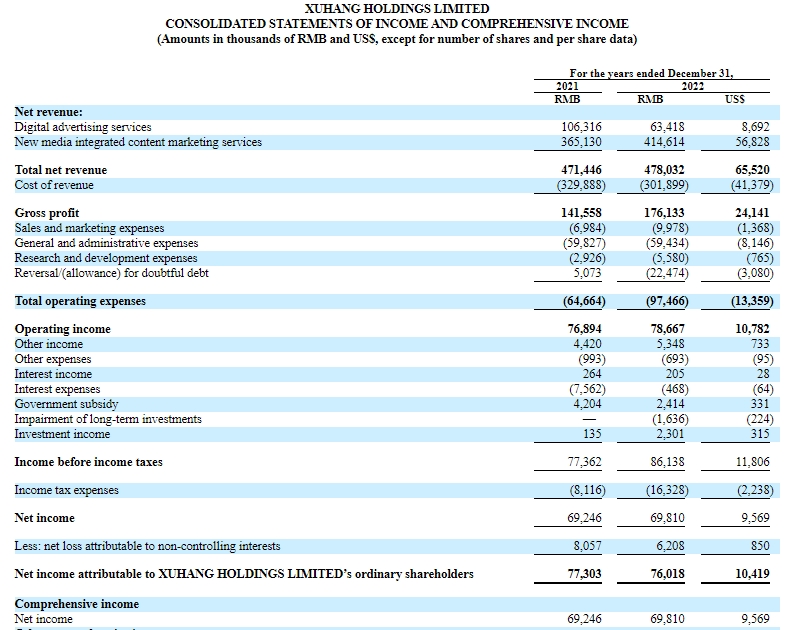791x630 pixels.
Task: Select 'CONSOLIDATED STATEMENTS OF INCOME AND COMPREHENSIVE INCOME' heading
Action: (397, 24)
